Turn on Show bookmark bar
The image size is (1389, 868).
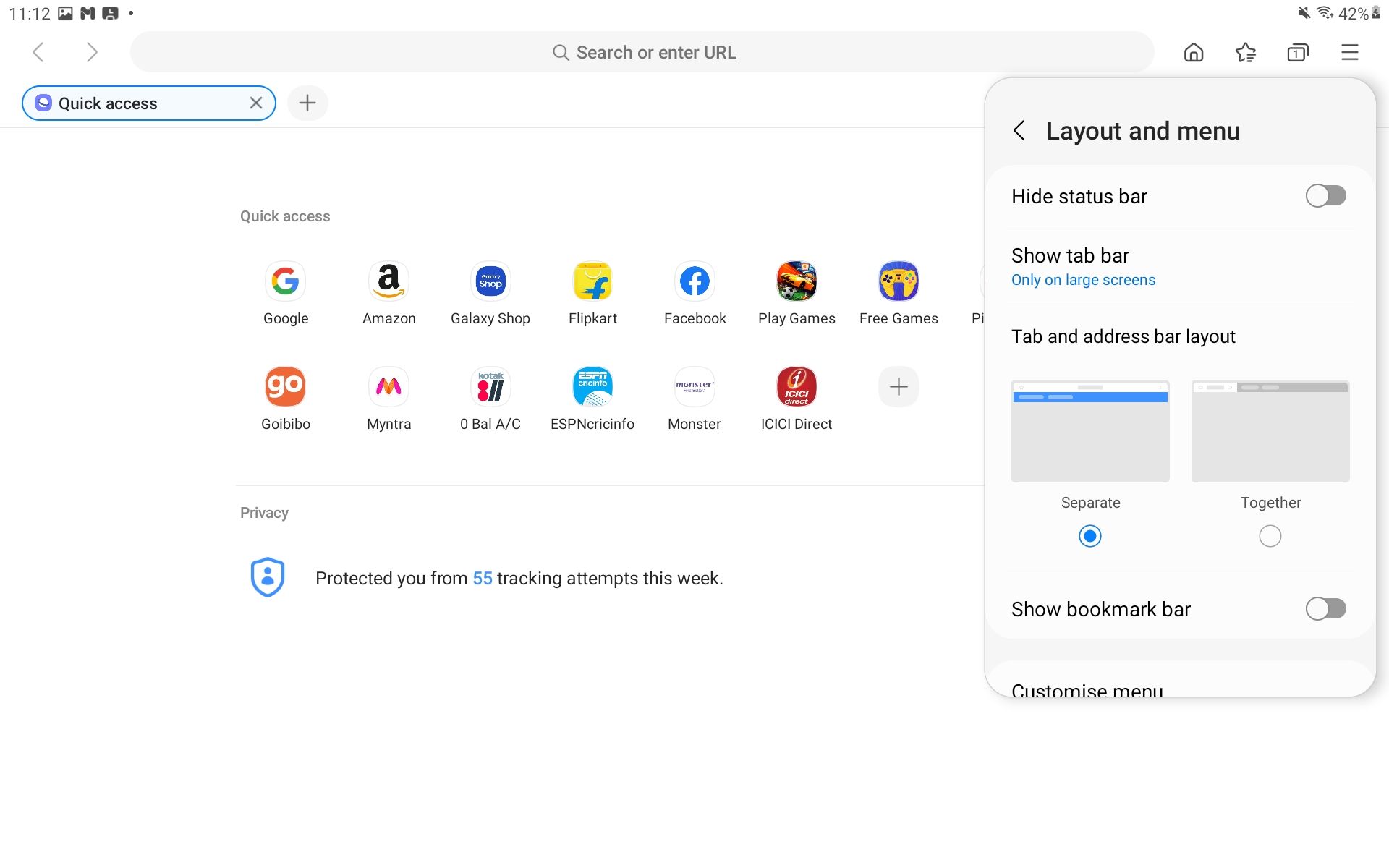[x=1325, y=608]
